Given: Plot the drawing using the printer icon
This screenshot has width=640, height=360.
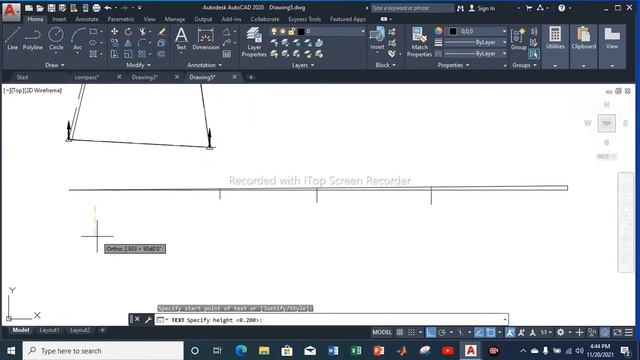Looking at the screenshot, I should [x=96, y=8].
